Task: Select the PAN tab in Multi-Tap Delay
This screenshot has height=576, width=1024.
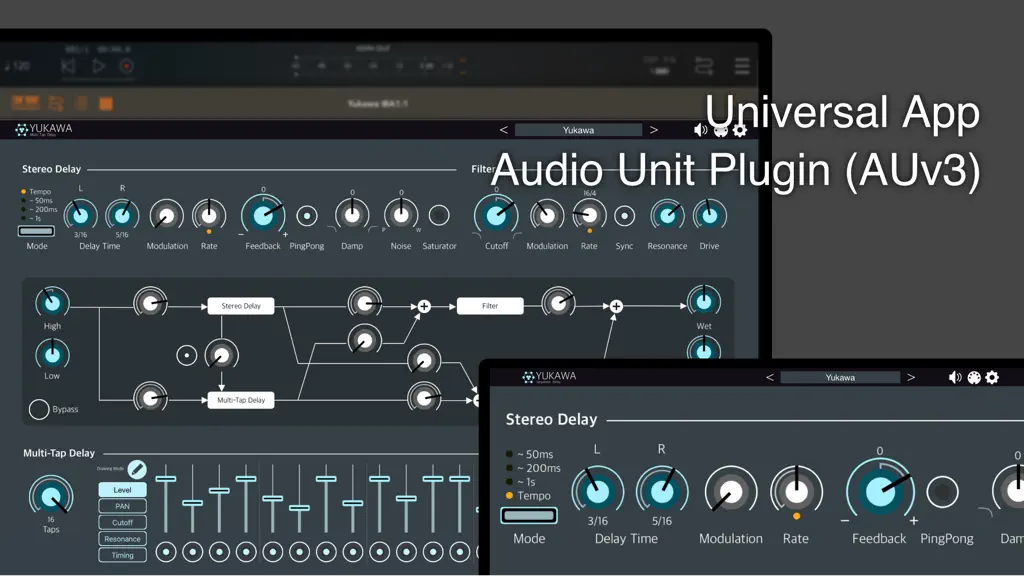Action: (122, 506)
